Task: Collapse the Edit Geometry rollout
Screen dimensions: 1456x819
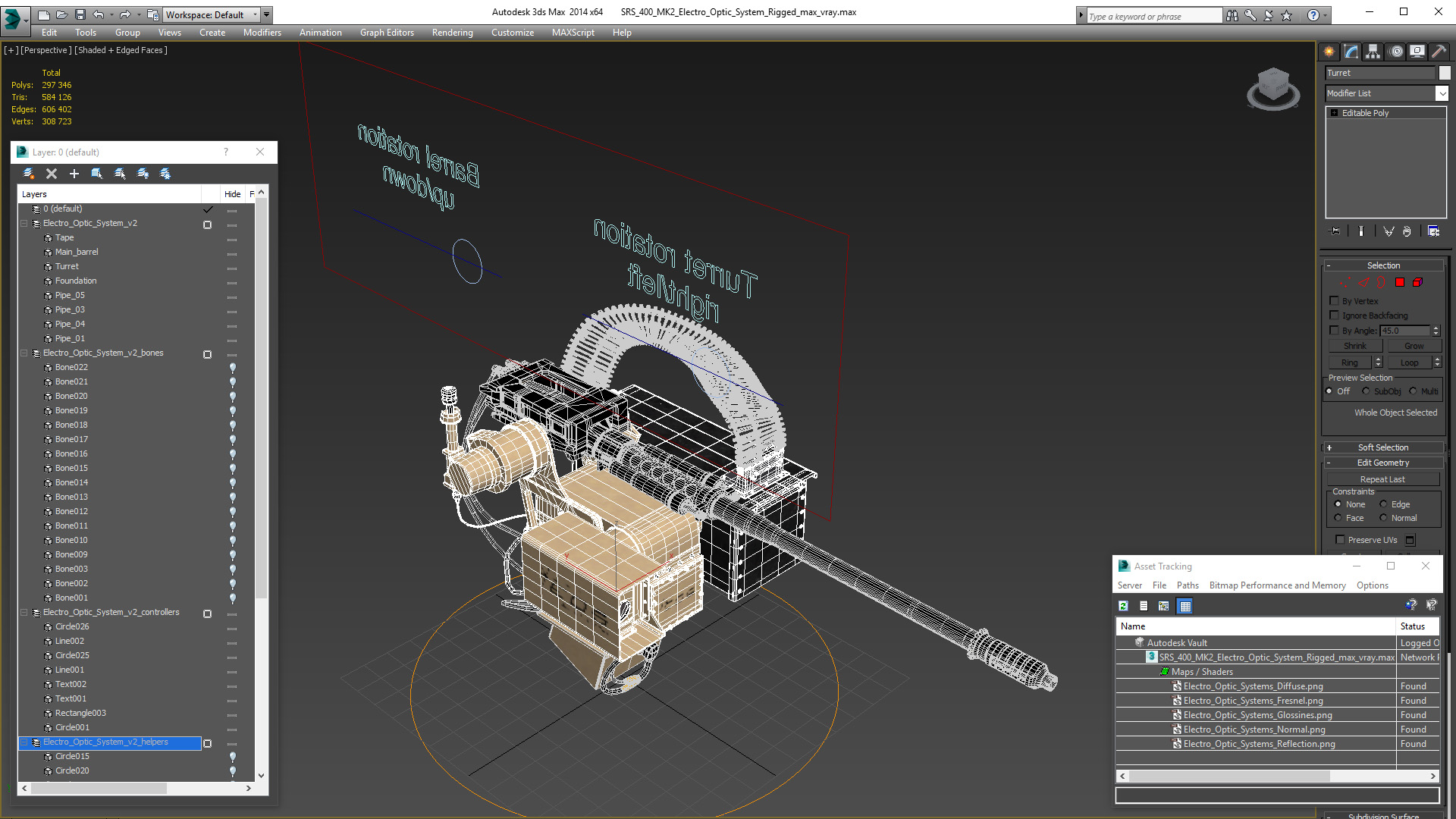Action: pyautogui.click(x=1383, y=463)
